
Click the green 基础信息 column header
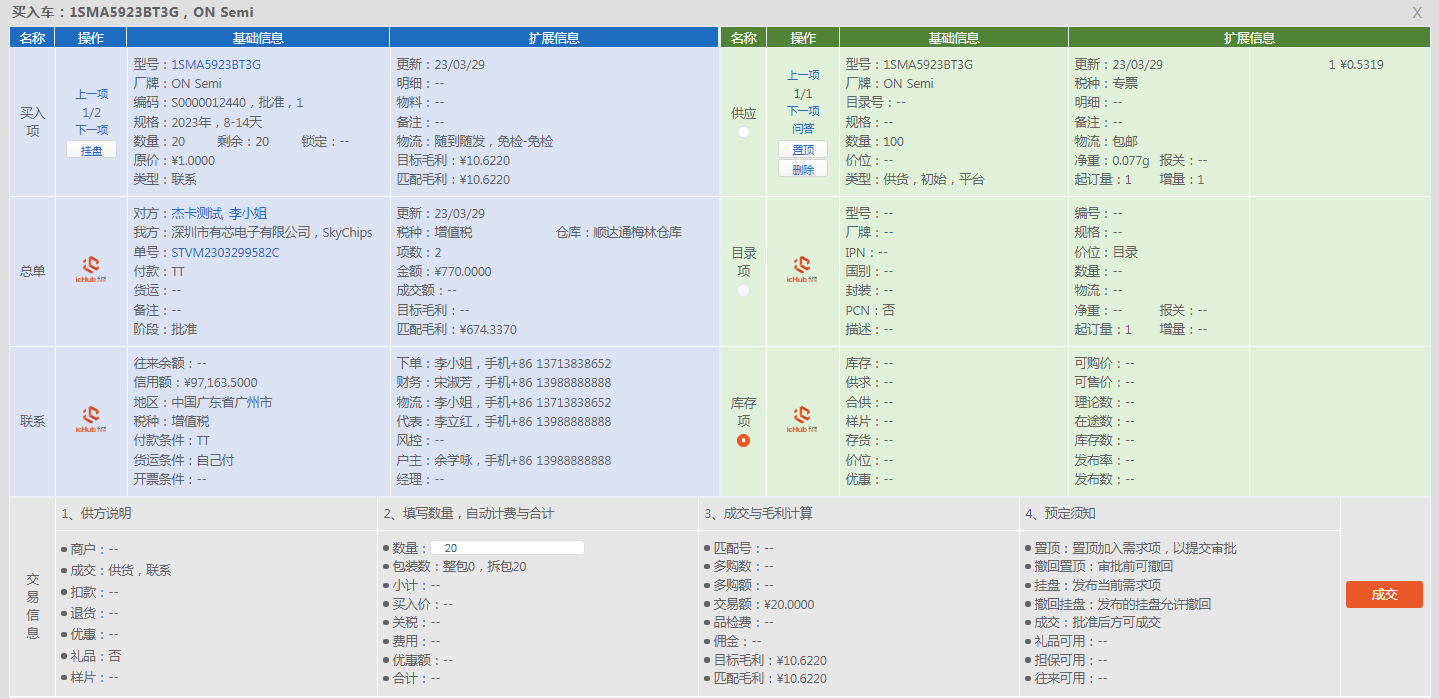coord(953,38)
